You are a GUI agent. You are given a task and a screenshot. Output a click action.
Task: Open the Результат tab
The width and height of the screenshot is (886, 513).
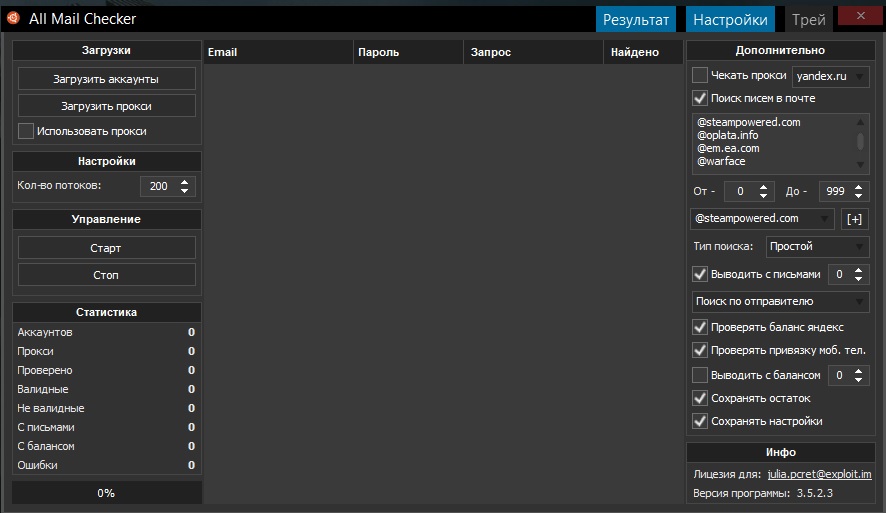pos(636,19)
